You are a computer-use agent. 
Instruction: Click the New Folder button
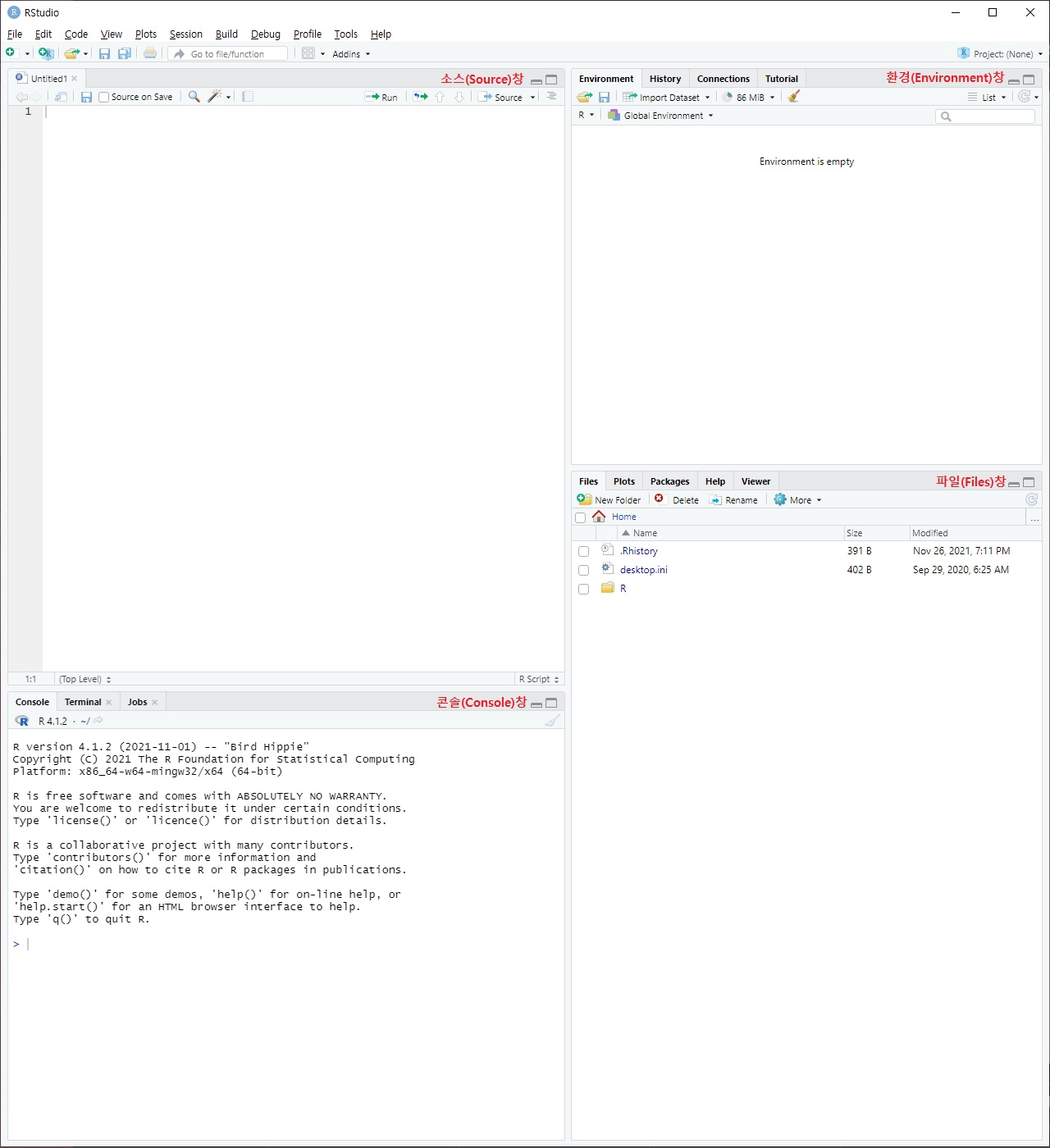coord(609,499)
